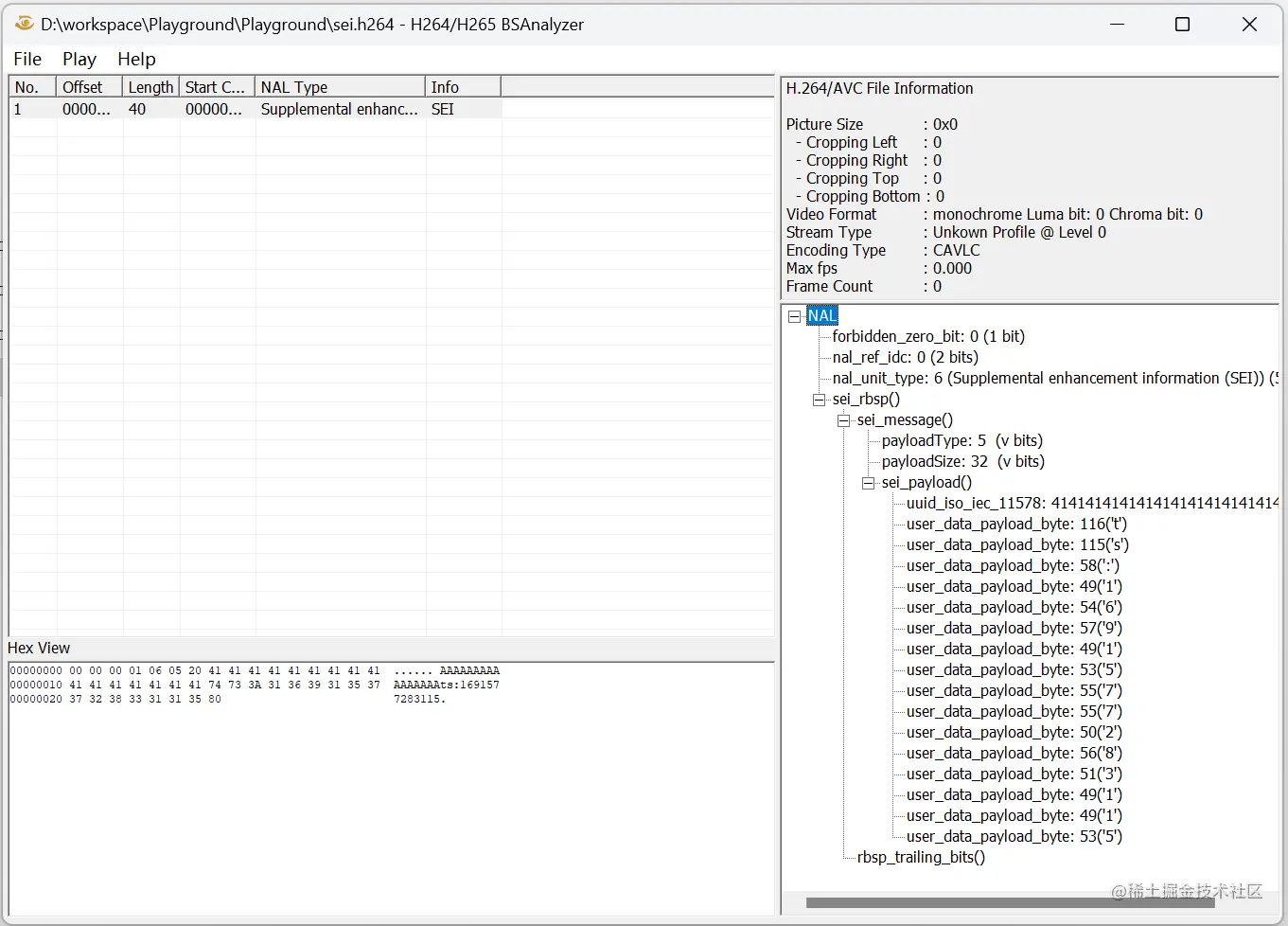Viewport: 1288px width, 926px height.
Task: Click the Hex View panel label
Action: (x=39, y=649)
